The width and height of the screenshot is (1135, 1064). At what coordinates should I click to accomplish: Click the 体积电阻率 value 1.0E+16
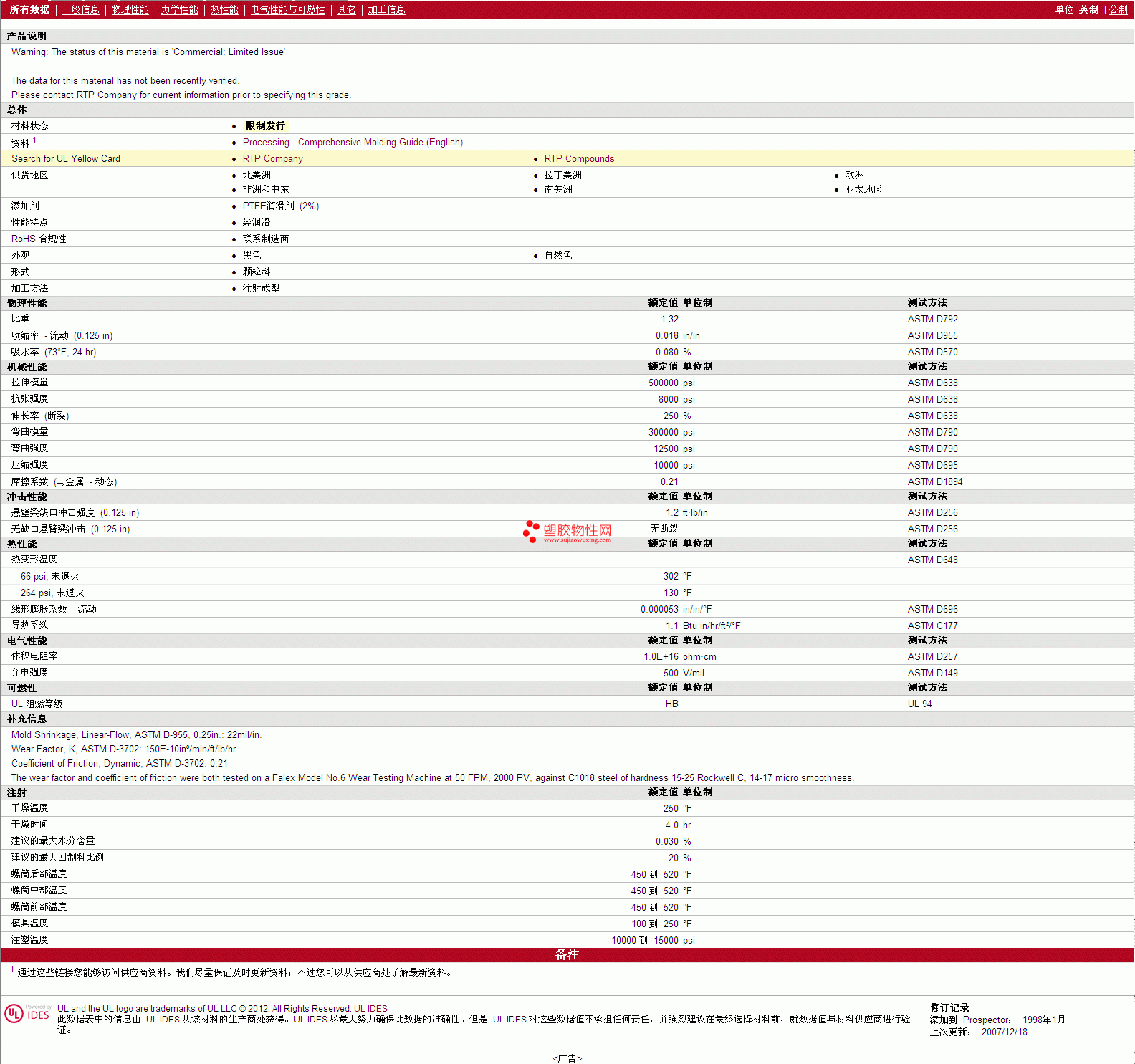click(661, 657)
